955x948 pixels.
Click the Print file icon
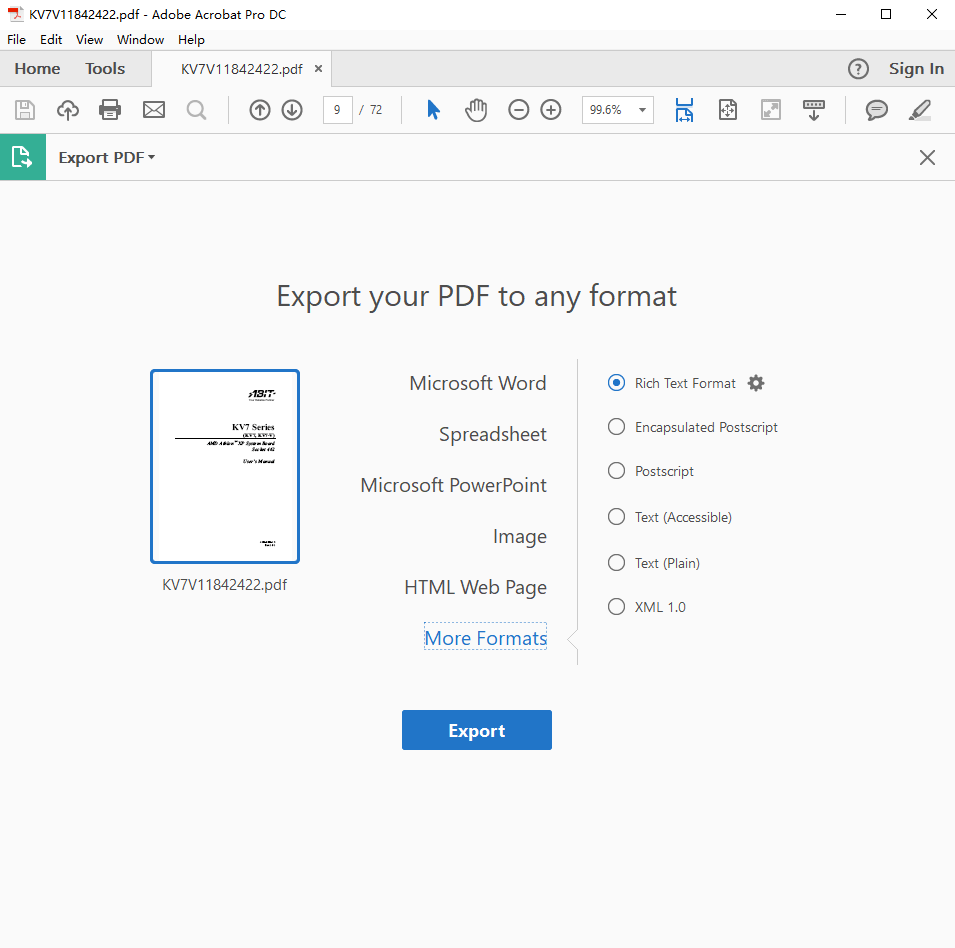pos(110,110)
